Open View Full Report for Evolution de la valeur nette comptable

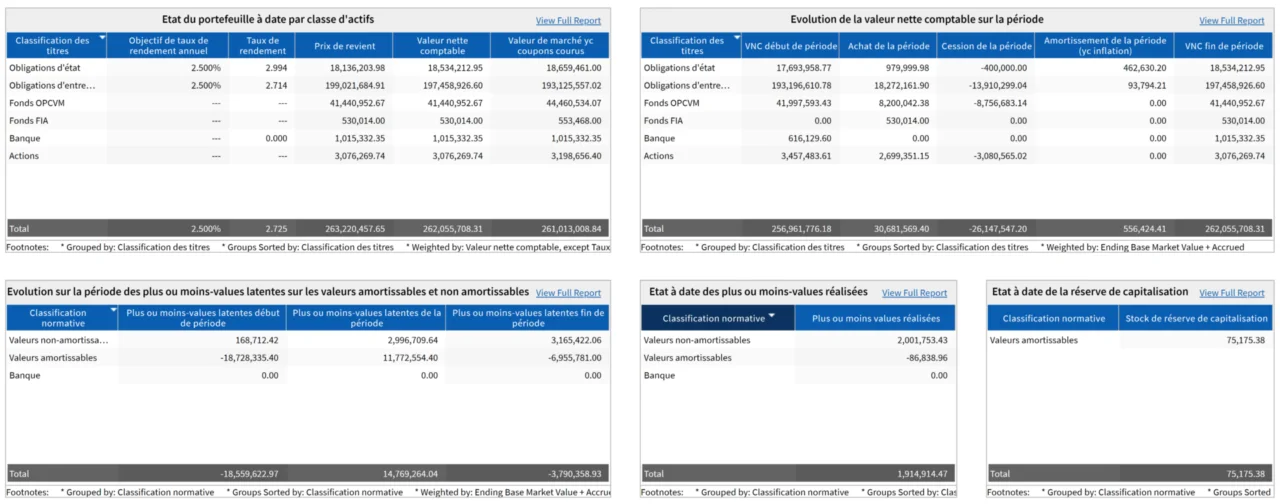point(1231,20)
